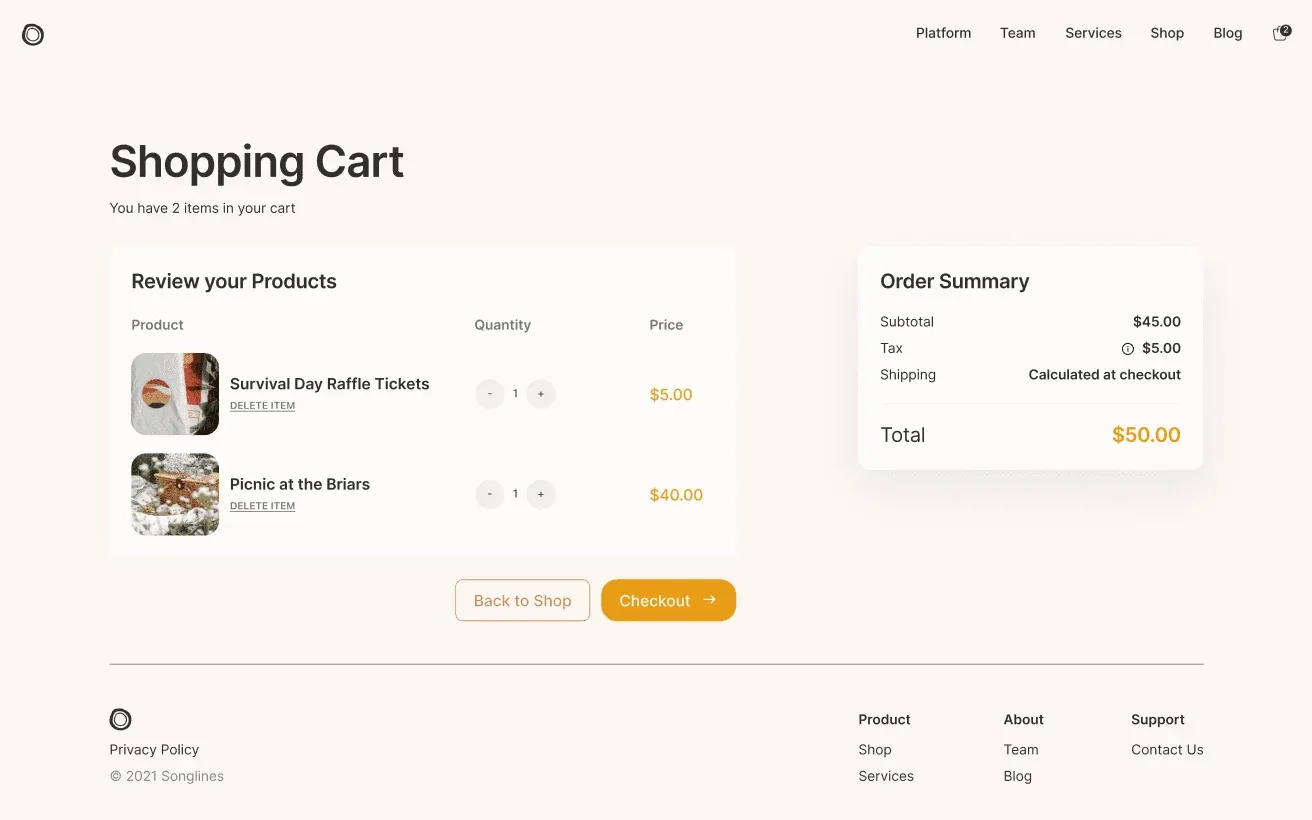The image size is (1312, 820).
Task: Click the Songlines logo in the header
Action: [33, 35]
